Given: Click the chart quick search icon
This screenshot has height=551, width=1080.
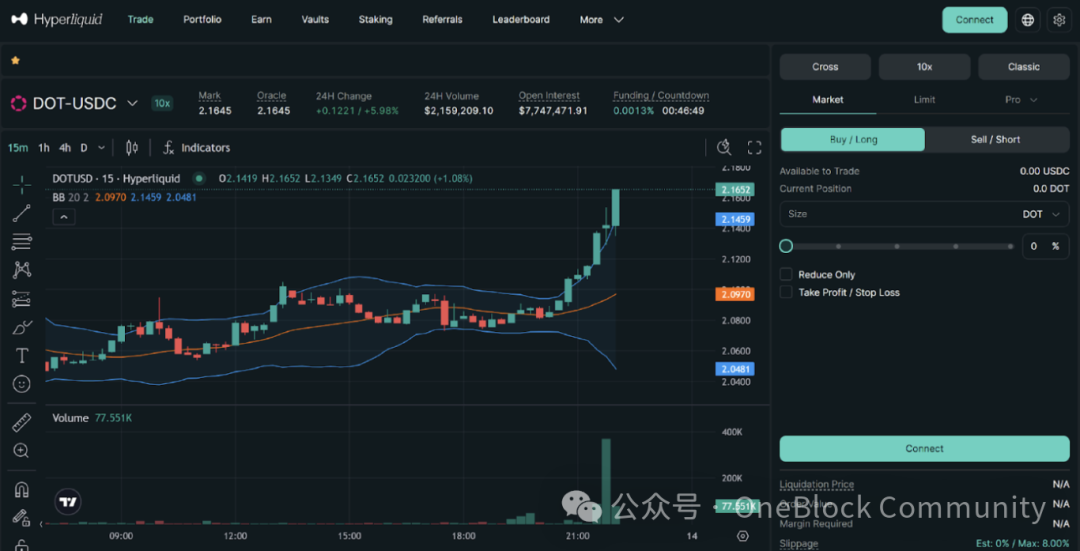Looking at the screenshot, I should coord(723,147).
